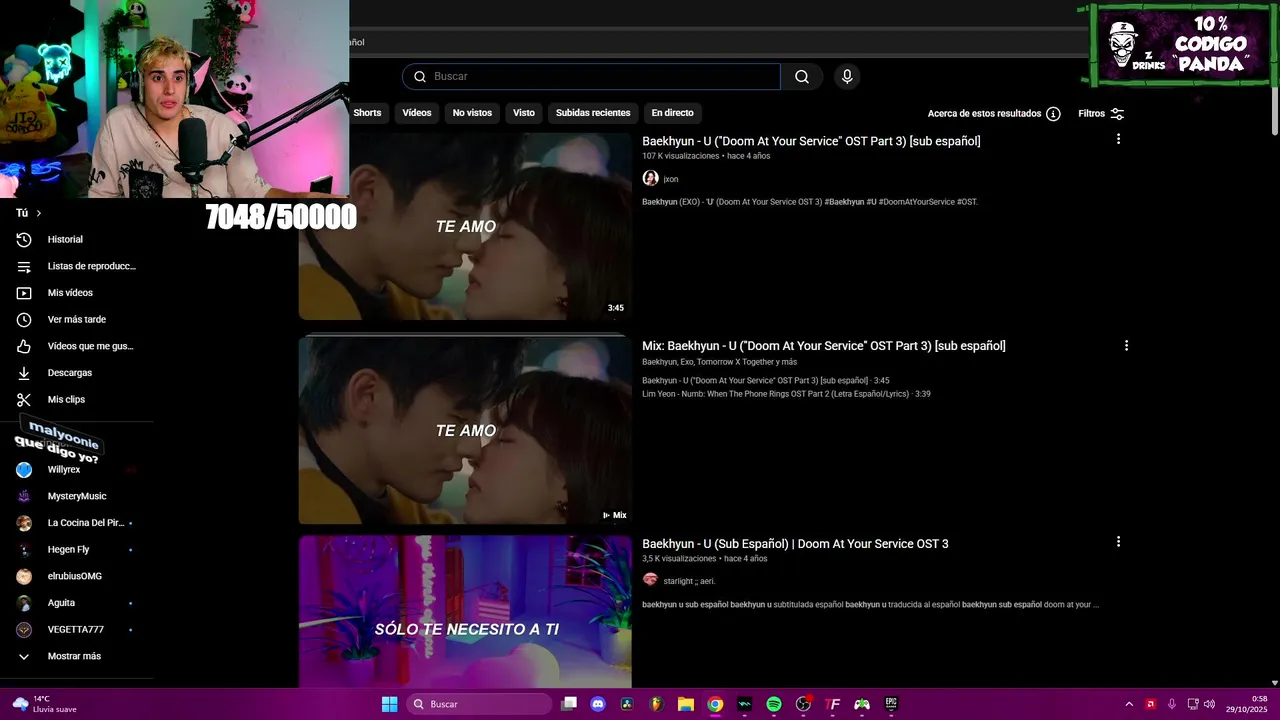The width and height of the screenshot is (1280, 720).
Task: Open the jxon channel avatar
Action: (650, 178)
